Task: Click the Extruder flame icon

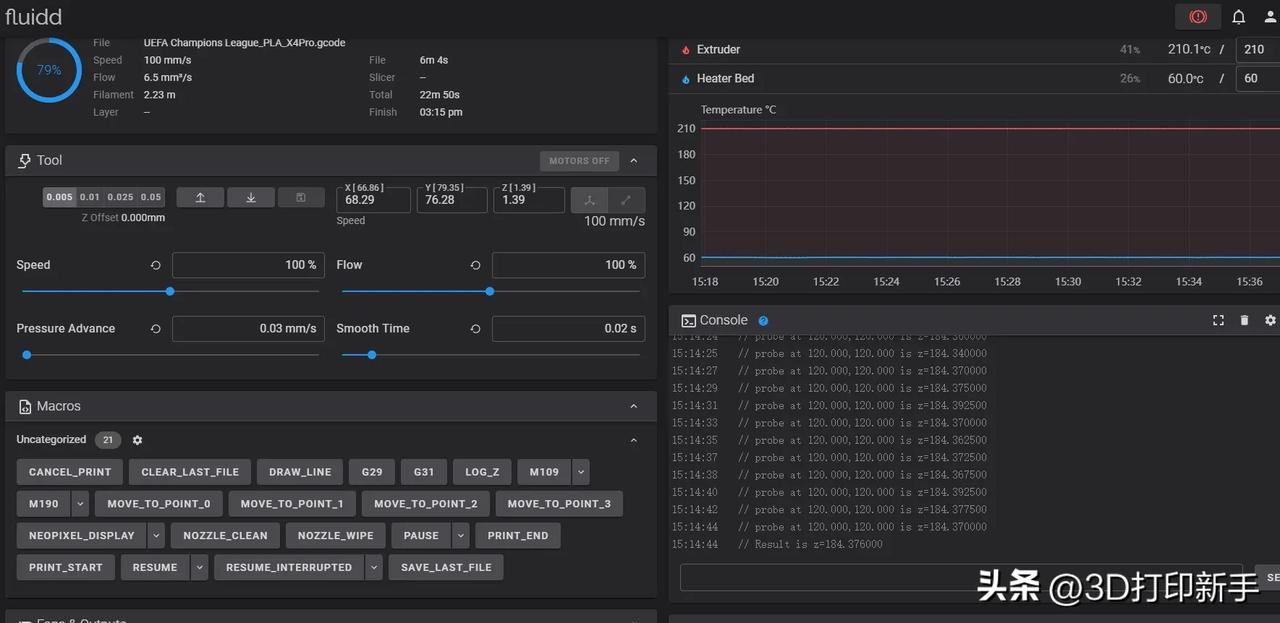Action: pyautogui.click(x=686, y=49)
